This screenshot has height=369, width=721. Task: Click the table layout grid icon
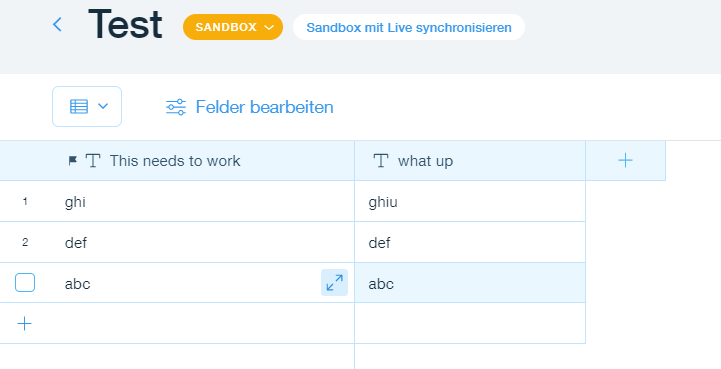pos(79,106)
